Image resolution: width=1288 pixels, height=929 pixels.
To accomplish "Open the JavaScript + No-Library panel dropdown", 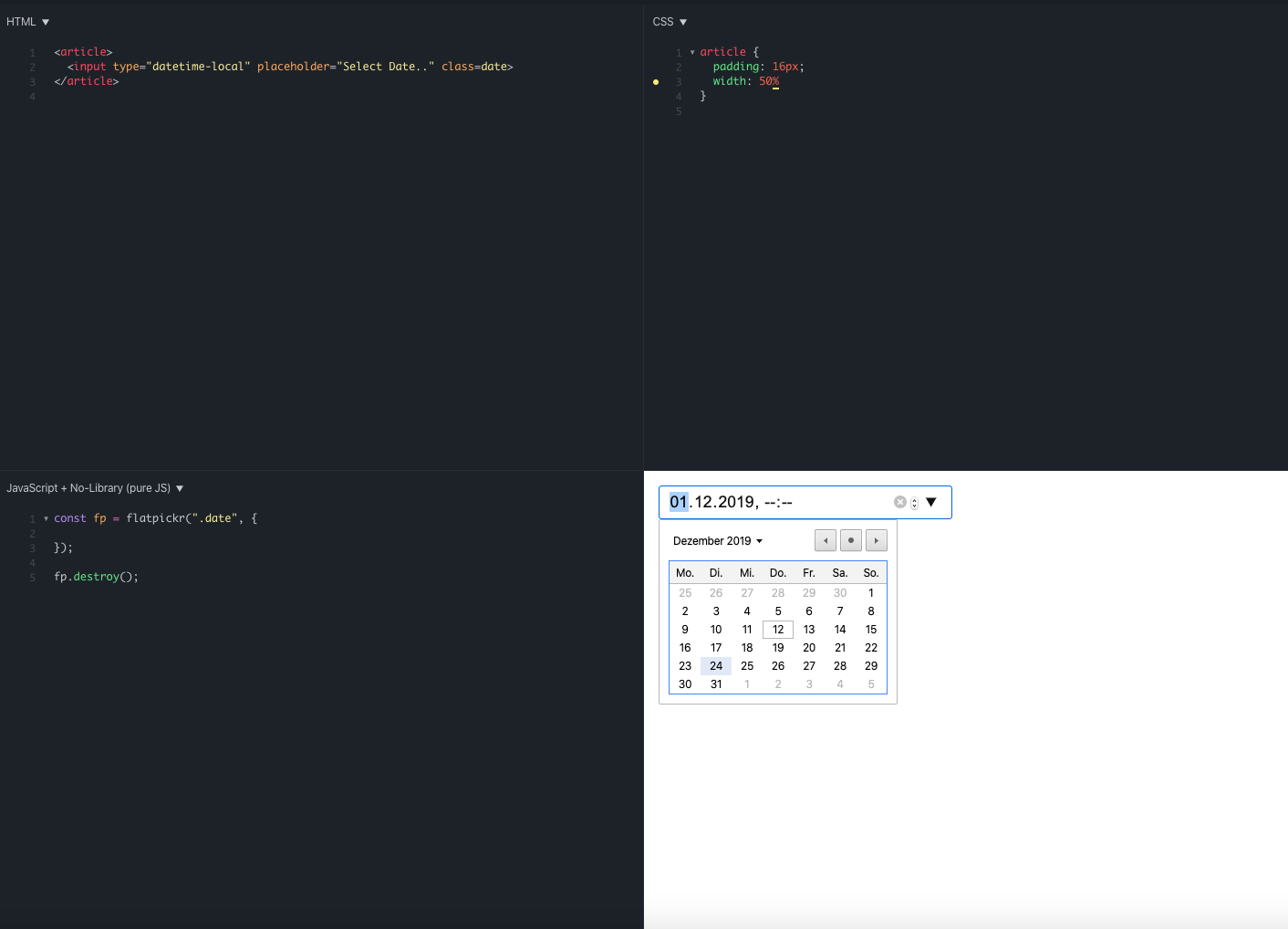I will point(180,487).
